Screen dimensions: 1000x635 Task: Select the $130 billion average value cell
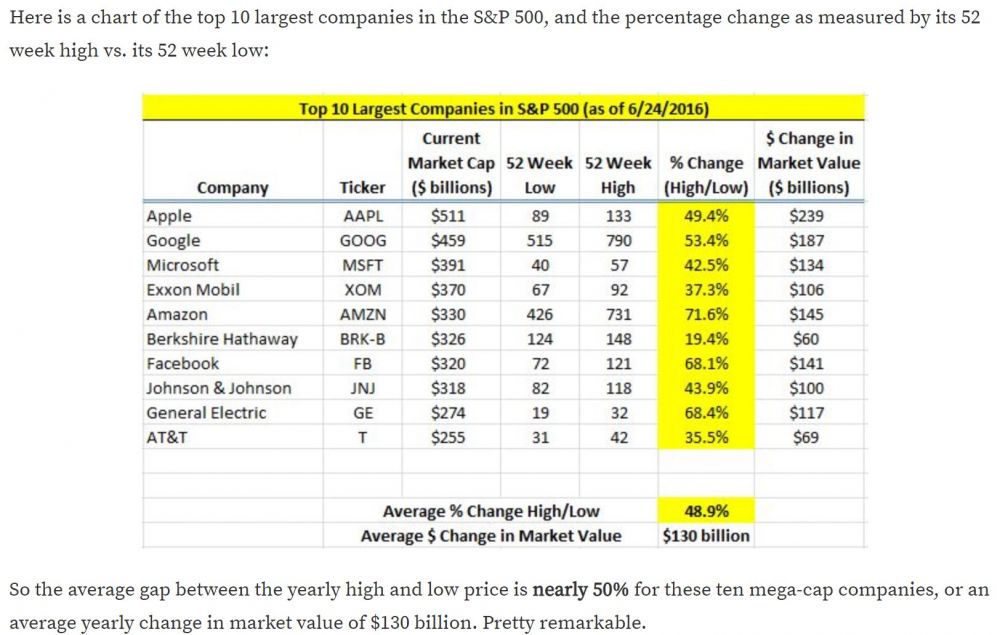tap(706, 535)
